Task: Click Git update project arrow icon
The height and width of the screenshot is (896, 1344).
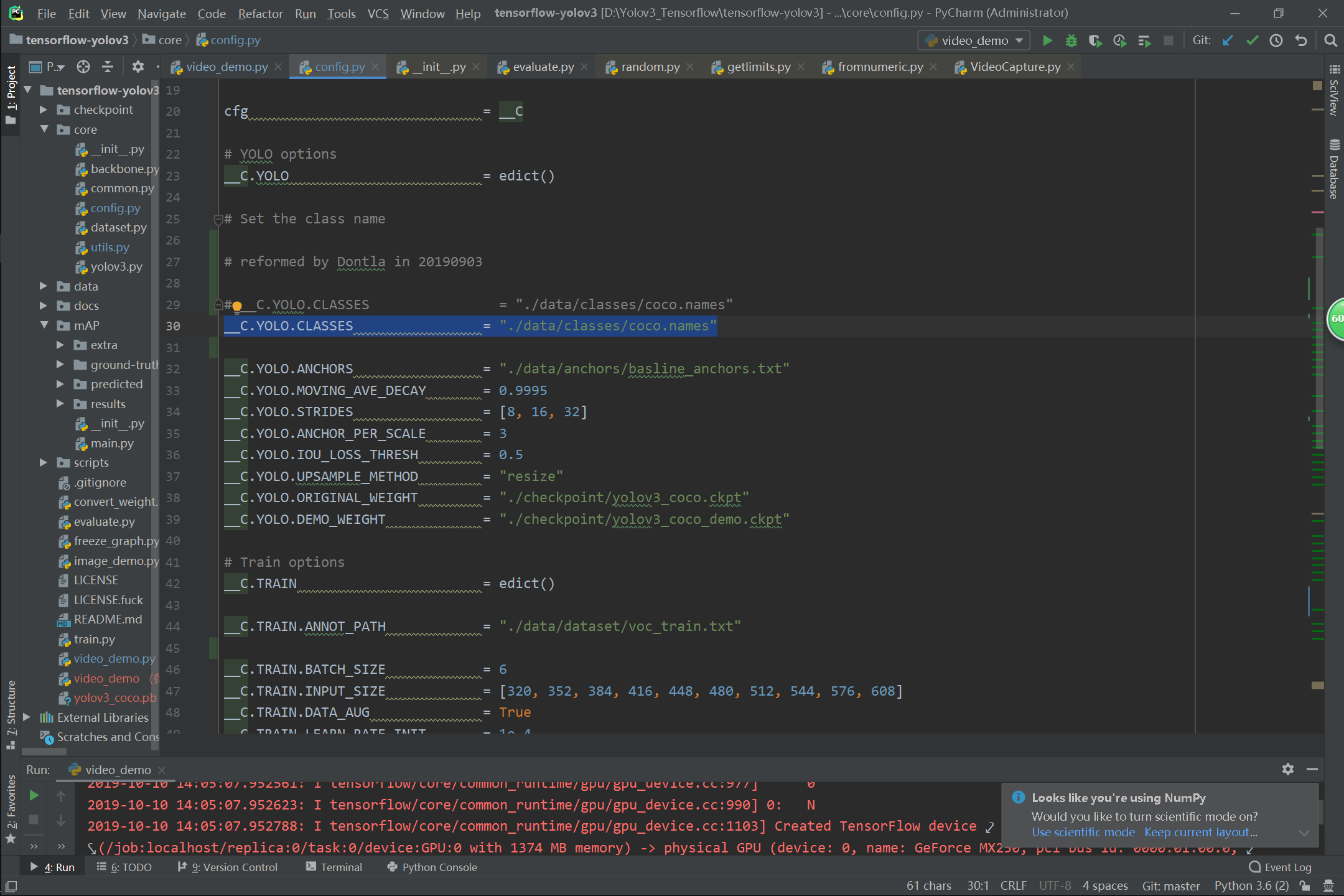Action: tap(1228, 40)
